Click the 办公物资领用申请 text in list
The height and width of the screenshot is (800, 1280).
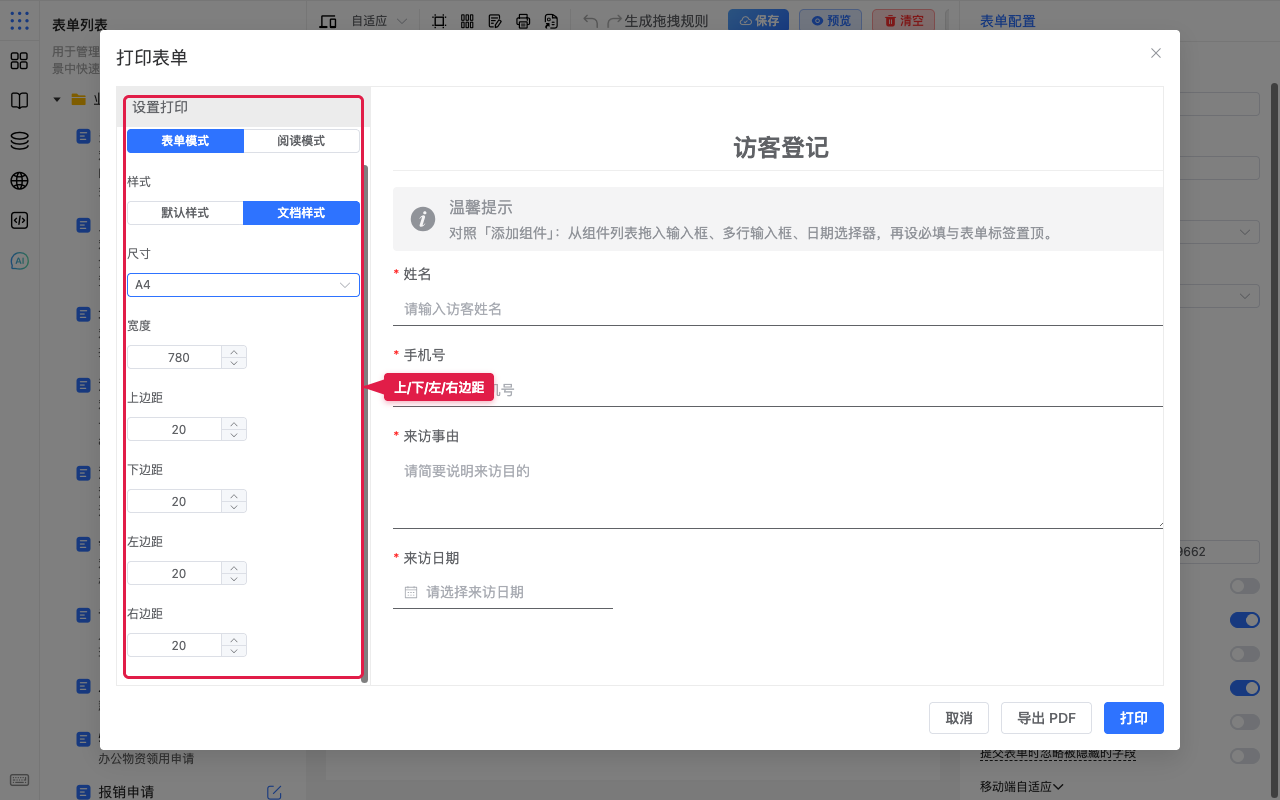tap(146, 759)
